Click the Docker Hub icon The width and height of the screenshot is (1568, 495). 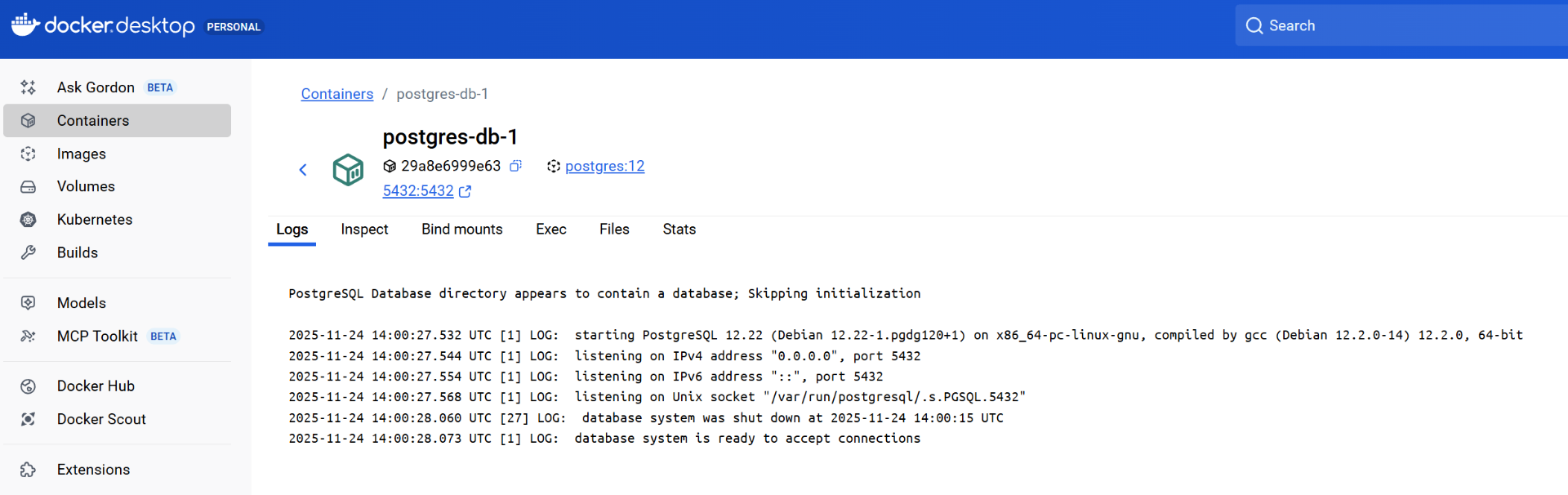(28, 386)
